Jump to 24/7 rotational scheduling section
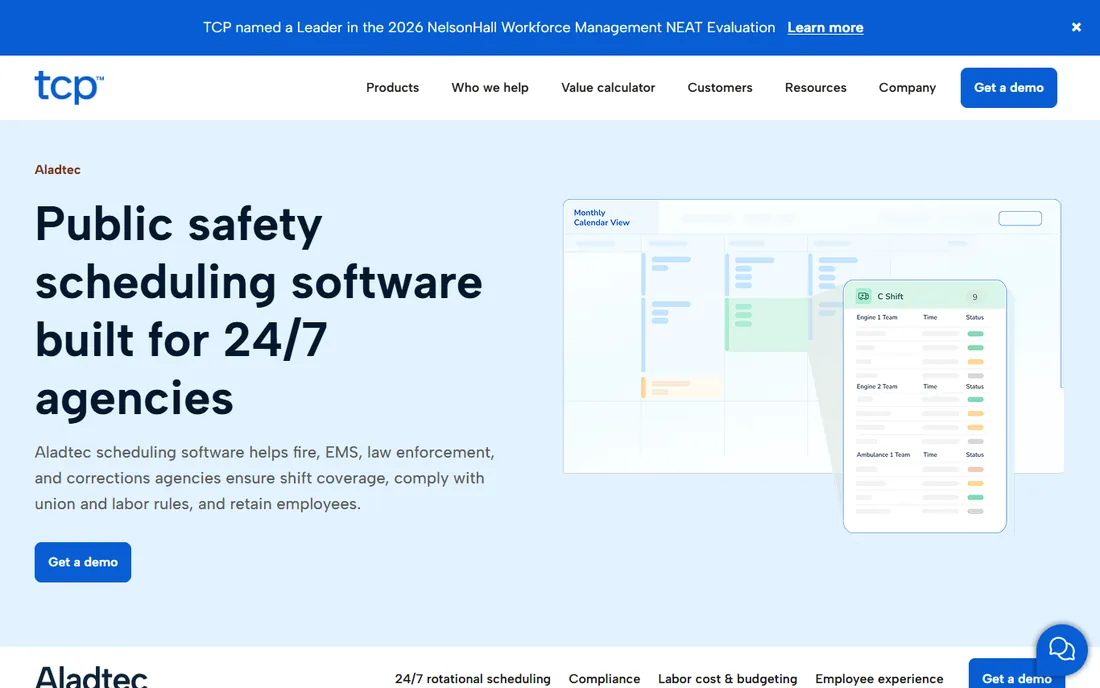The height and width of the screenshot is (688, 1100). click(x=472, y=679)
